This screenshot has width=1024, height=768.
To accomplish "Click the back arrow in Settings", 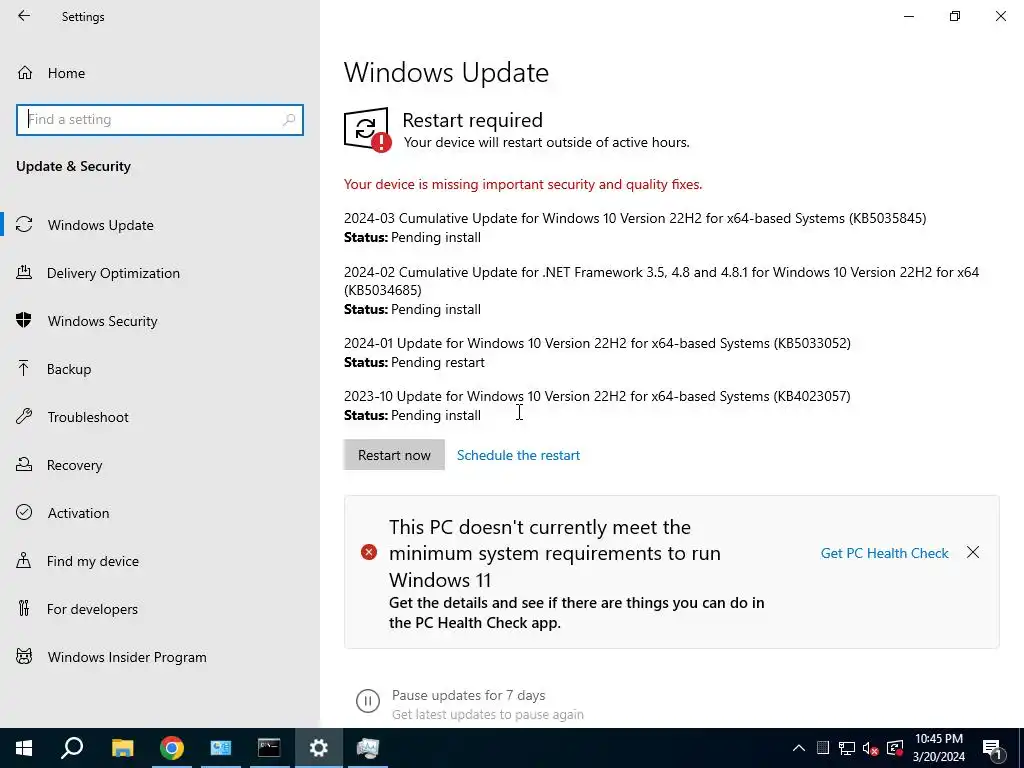I will (x=24, y=16).
